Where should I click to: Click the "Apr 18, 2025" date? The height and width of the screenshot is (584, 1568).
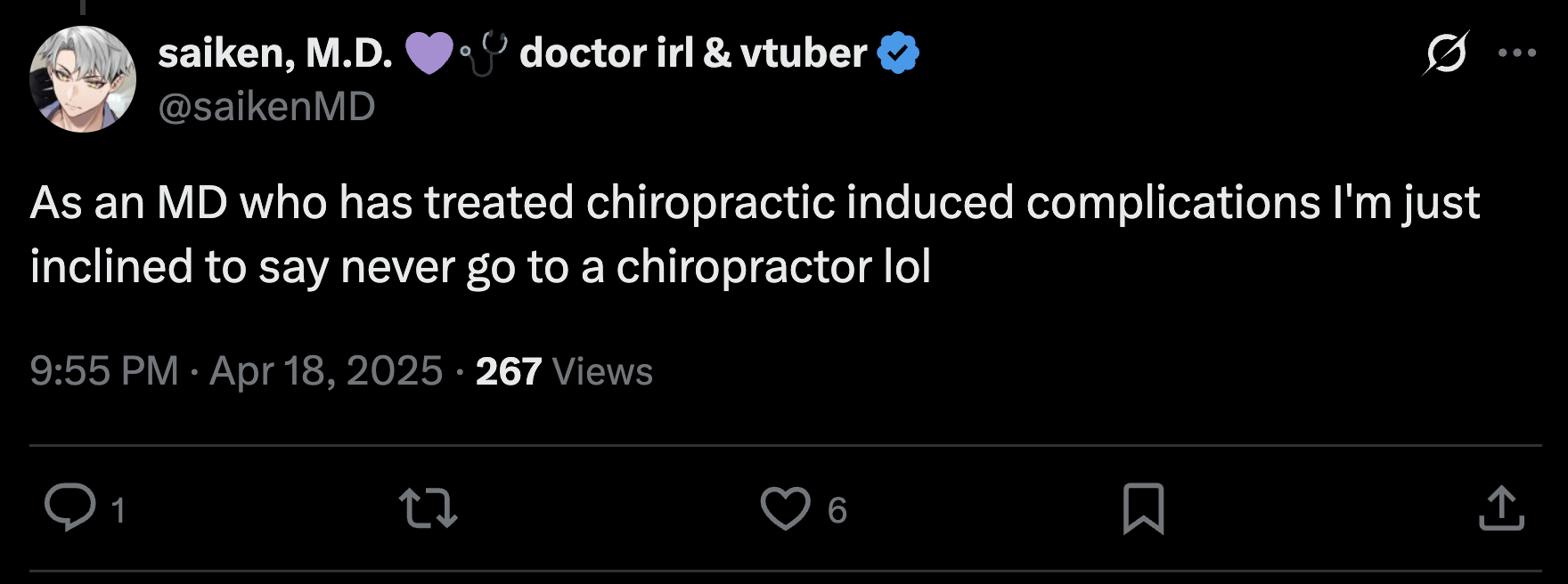coord(326,370)
